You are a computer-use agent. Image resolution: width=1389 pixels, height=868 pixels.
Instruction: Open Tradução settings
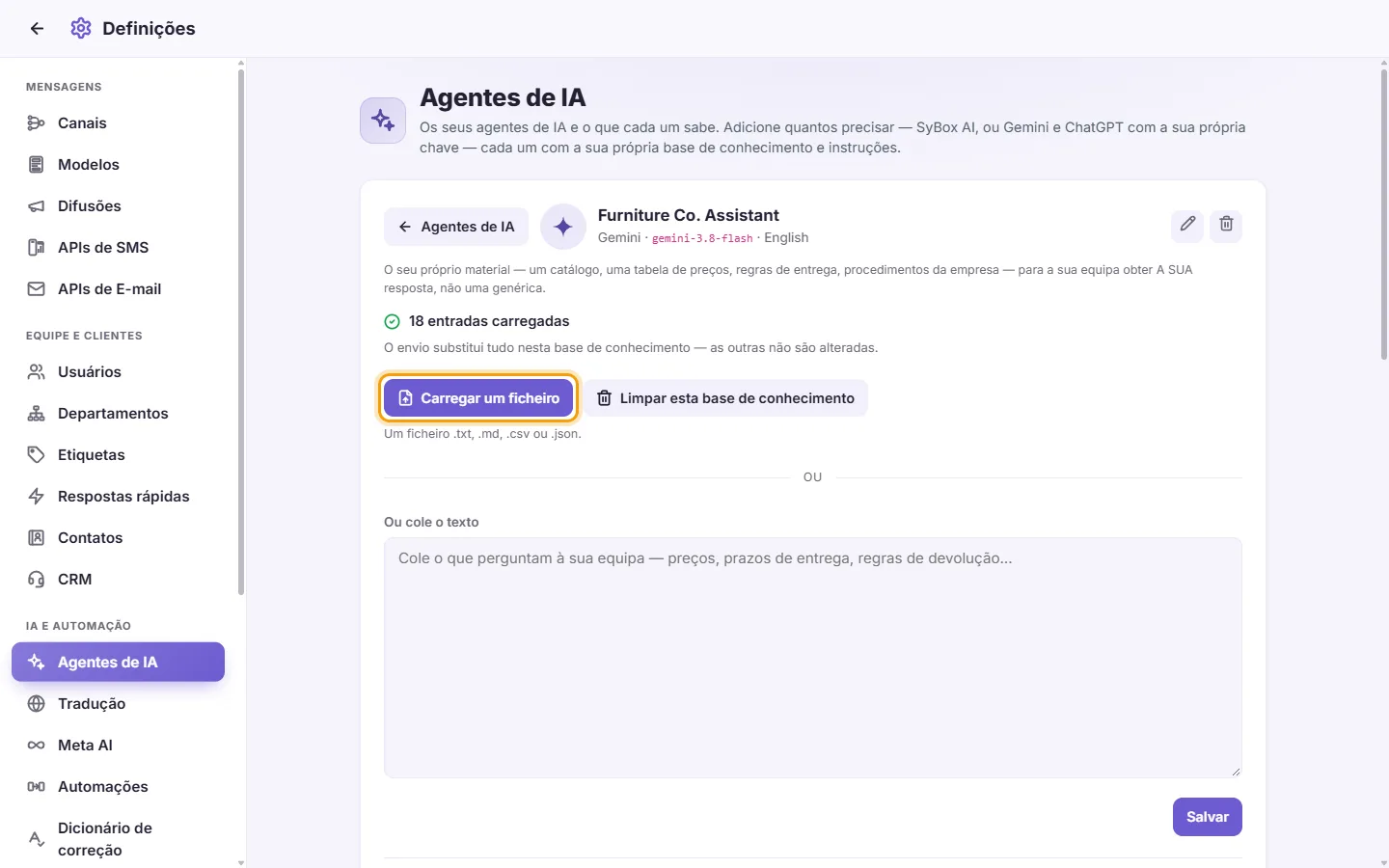[118, 704]
